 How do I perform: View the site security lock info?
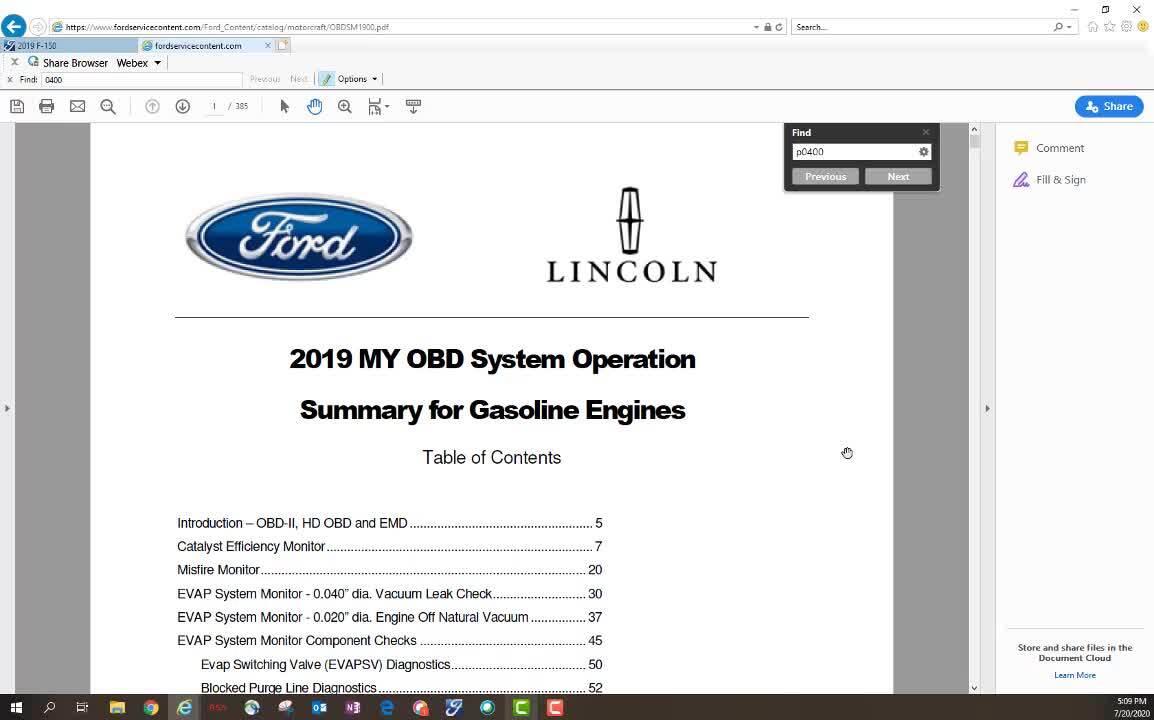click(x=768, y=27)
